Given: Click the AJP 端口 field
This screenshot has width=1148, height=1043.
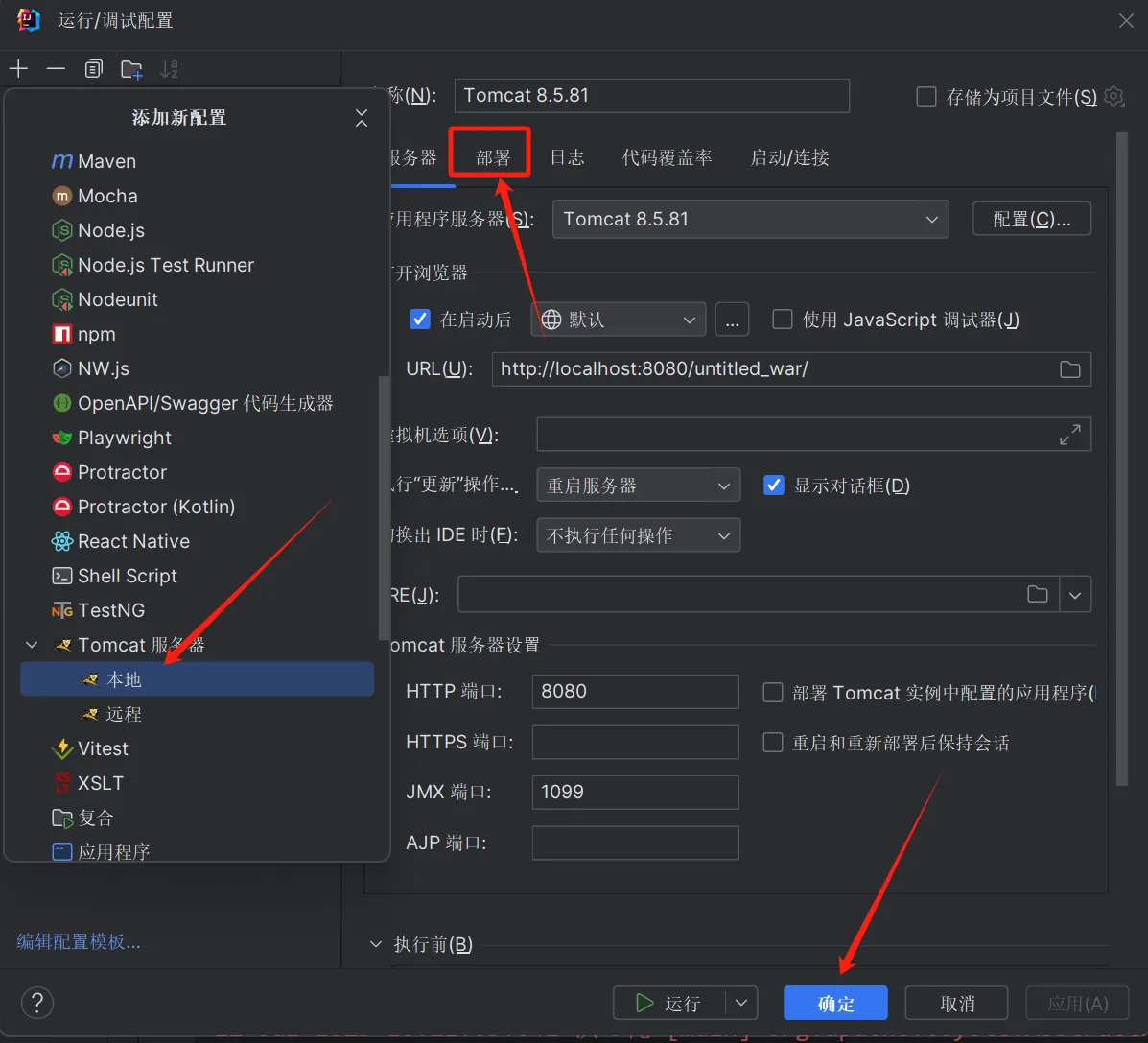Looking at the screenshot, I should [x=635, y=843].
